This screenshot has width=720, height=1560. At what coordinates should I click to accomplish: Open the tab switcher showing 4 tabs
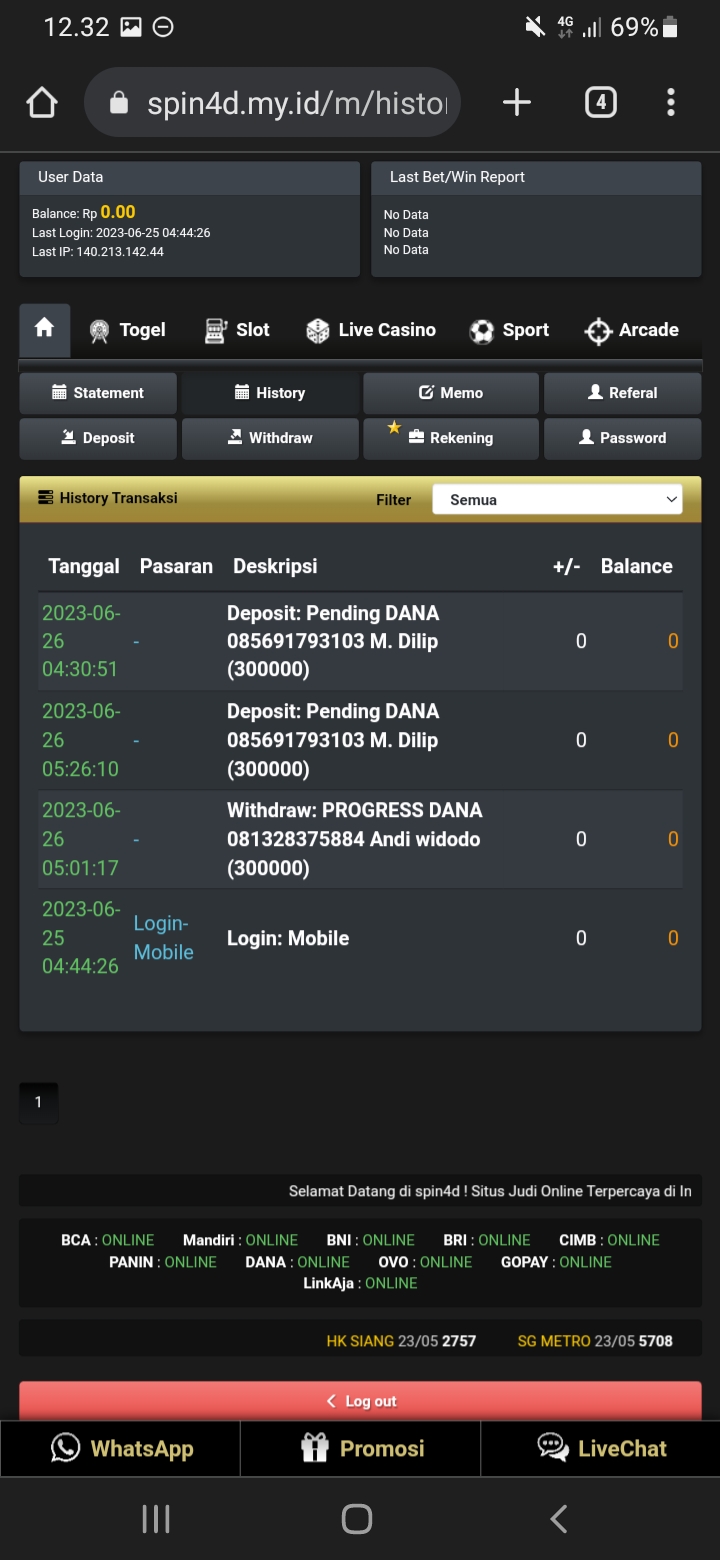point(600,102)
